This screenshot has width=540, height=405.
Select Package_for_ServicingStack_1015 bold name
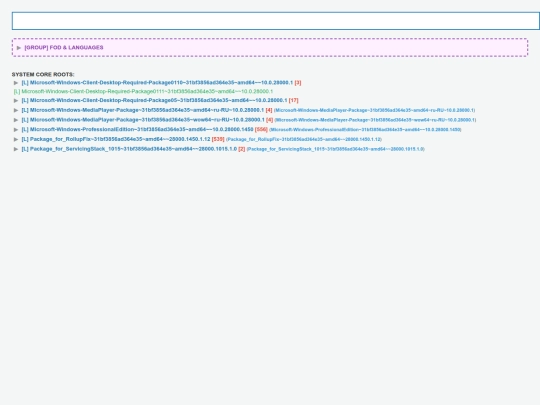click(x=129, y=149)
